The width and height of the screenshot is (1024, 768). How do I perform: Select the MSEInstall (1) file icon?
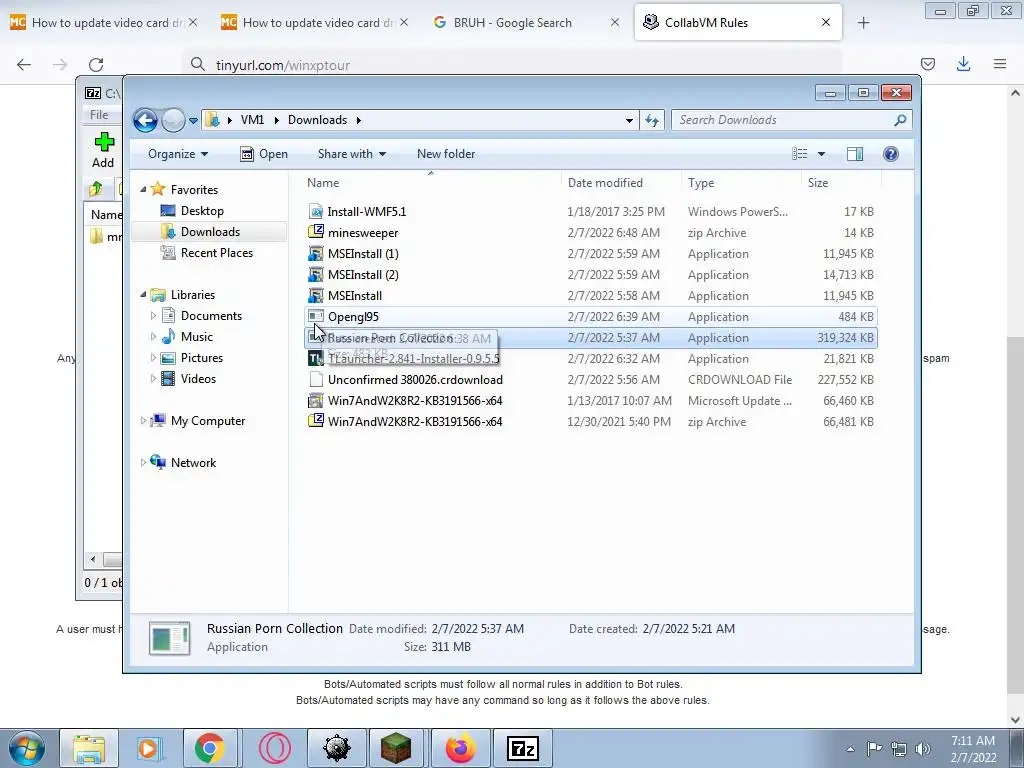[316, 253]
